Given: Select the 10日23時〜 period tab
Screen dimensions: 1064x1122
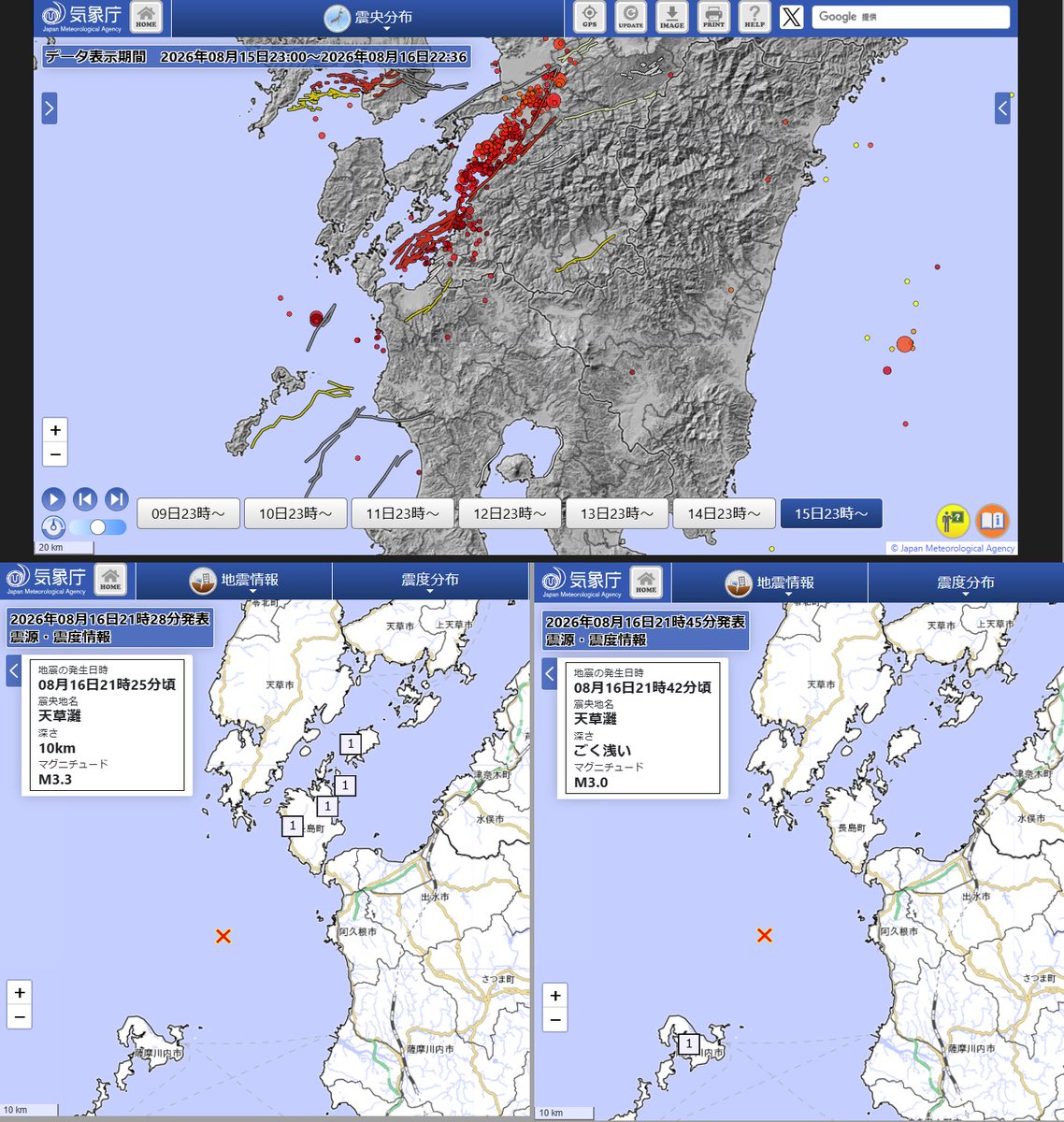Looking at the screenshot, I should (295, 513).
